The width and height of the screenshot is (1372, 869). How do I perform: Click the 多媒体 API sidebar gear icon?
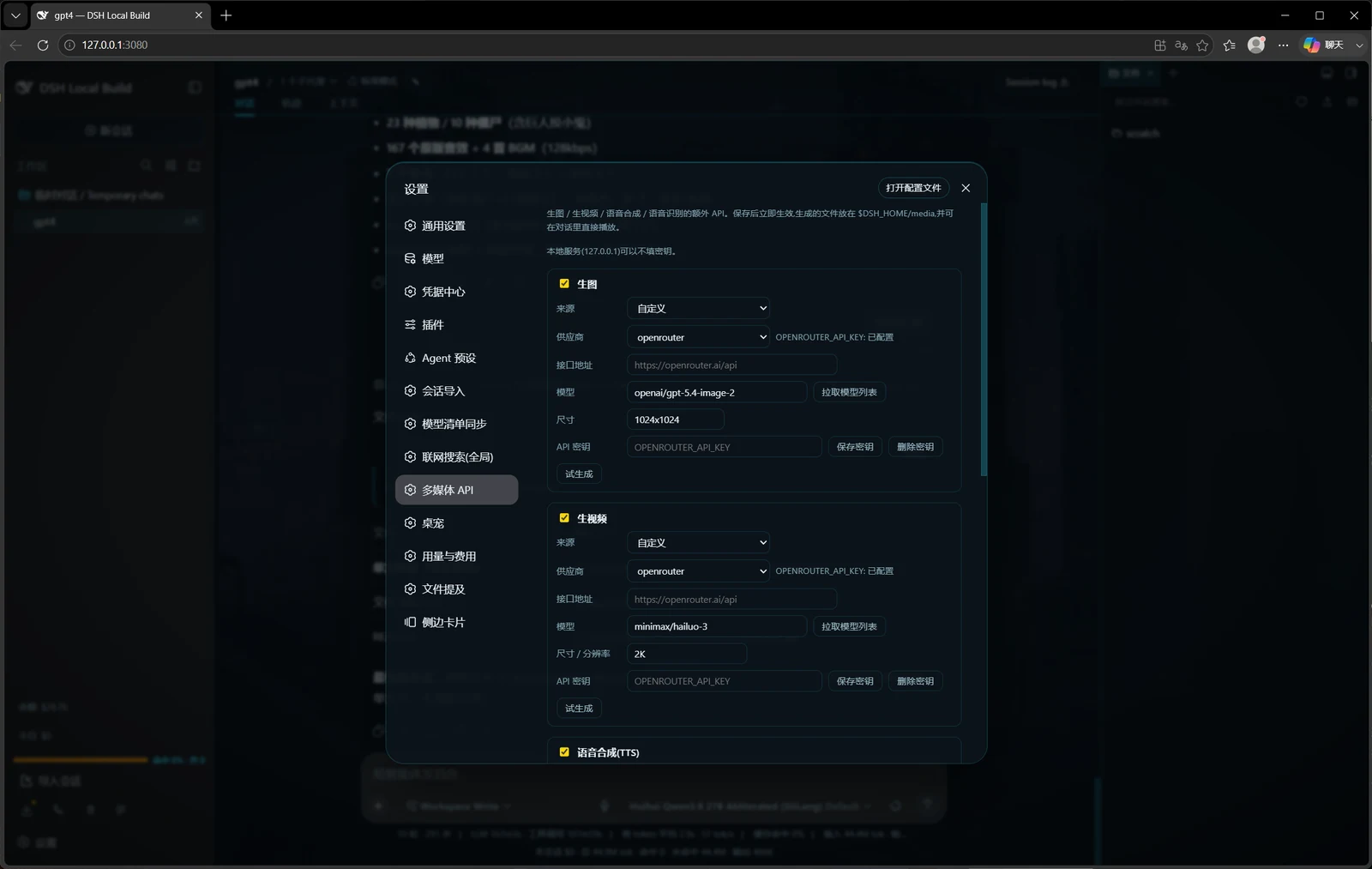click(x=410, y=490)
